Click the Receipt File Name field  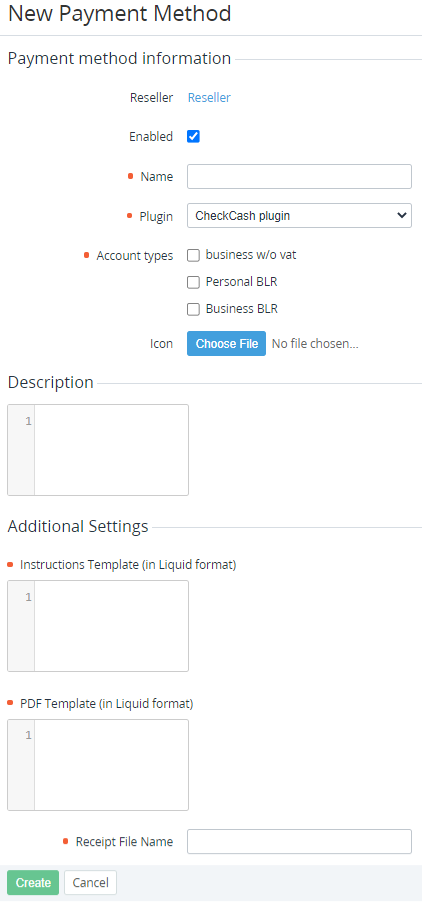coord(299,842)
